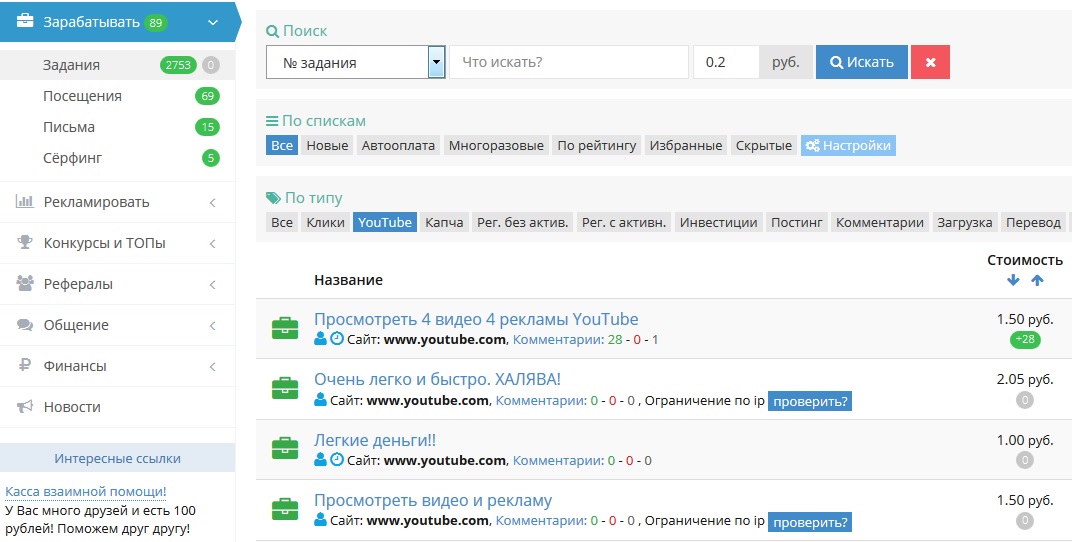1072x542 pixels.
Task: Select the Все filter under По спискам
Action: point(282,146)
